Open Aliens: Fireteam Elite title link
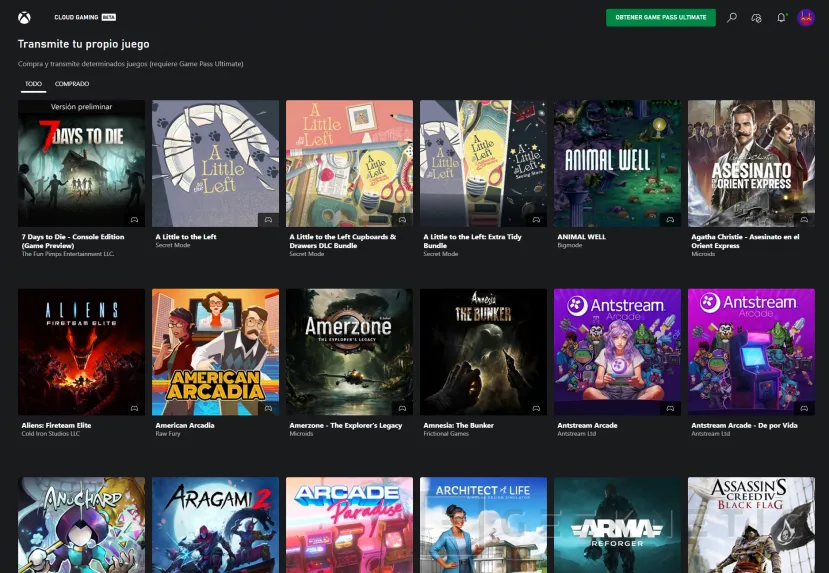This screenshot has height=573, width=829. pyautogui.click(x=57, y=425)
